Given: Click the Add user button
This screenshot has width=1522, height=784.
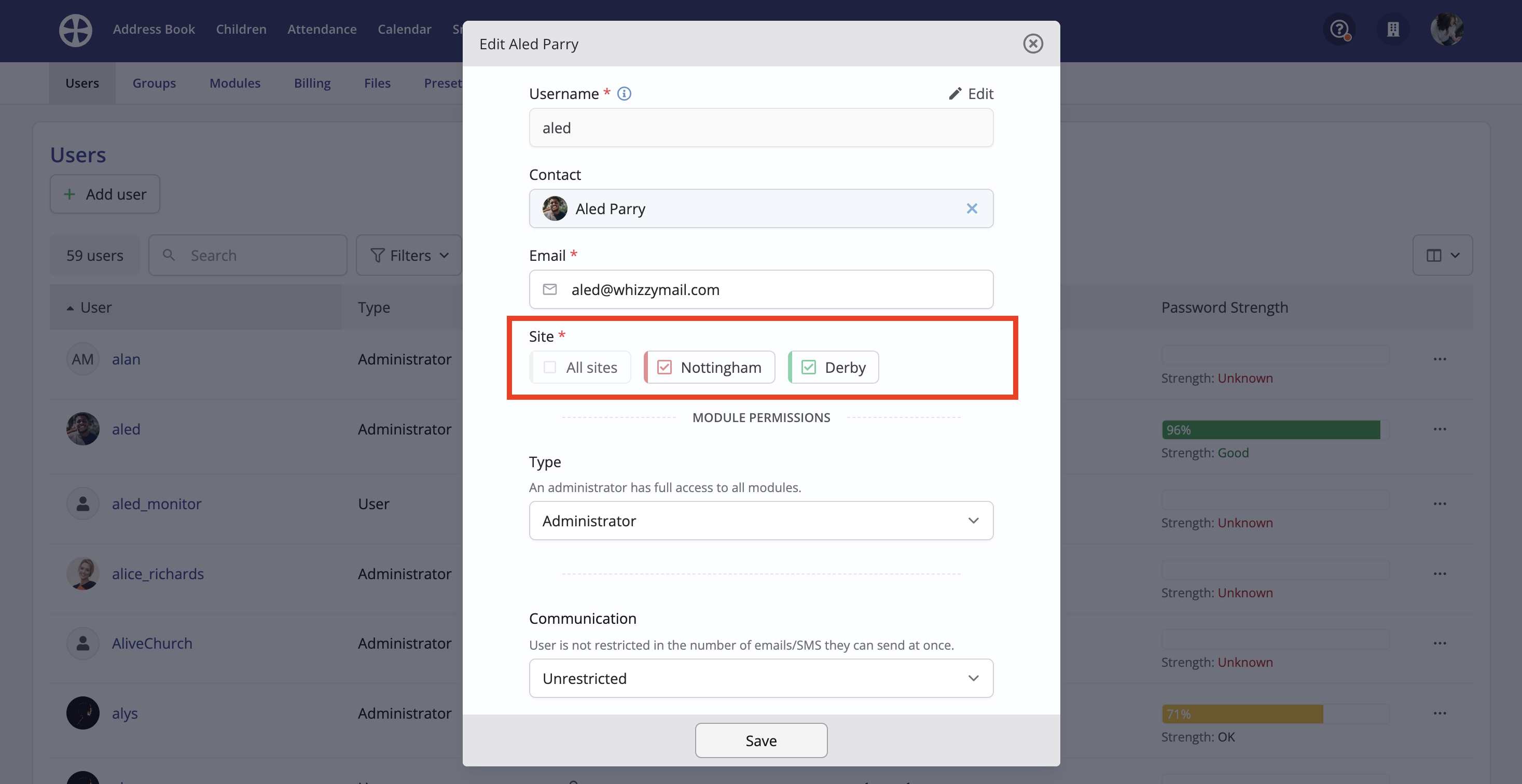Looking at the screenshot, I should (x=105, y=194).
